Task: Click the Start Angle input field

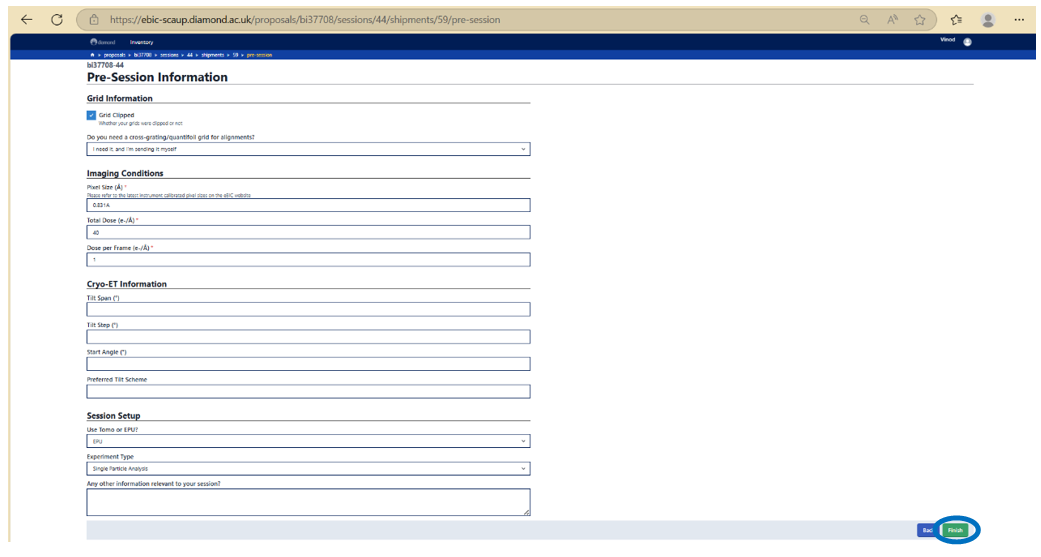Action: pos(308,364)
